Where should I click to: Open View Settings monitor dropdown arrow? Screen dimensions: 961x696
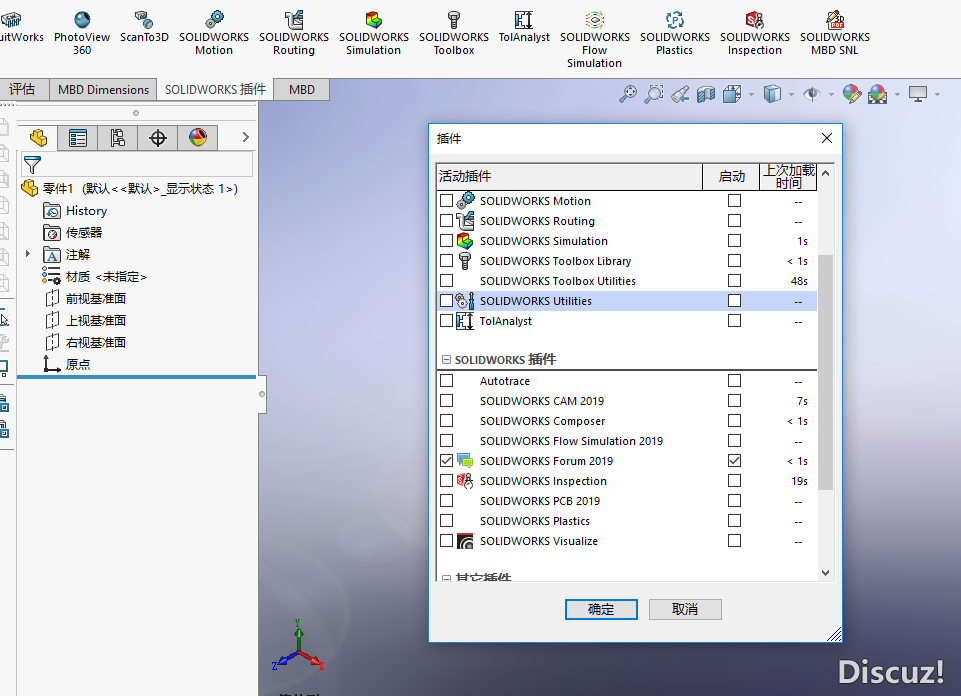click(x=937, y=94)
